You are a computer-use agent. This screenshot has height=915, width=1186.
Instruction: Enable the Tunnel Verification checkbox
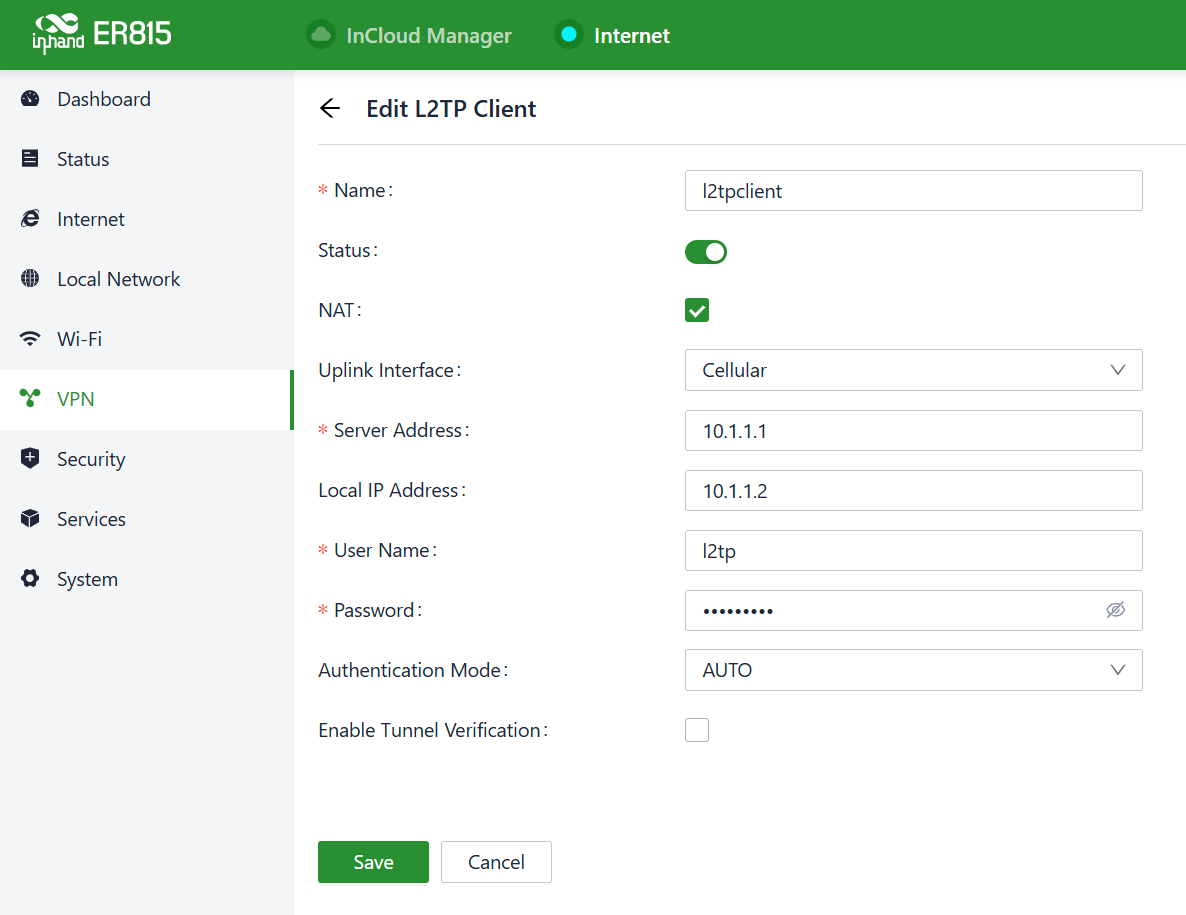[x=697, y=731]
